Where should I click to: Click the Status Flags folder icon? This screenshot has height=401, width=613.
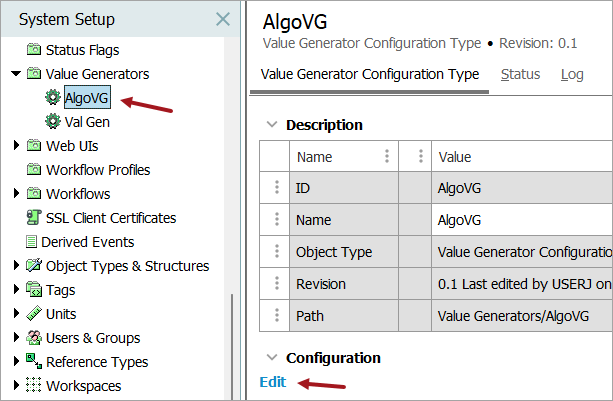tap(34, 50)
